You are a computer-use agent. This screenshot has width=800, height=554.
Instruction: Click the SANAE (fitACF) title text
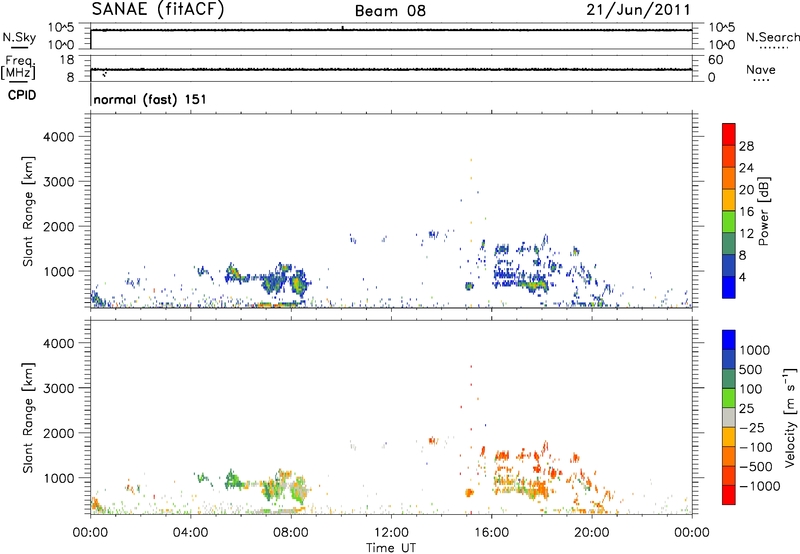pos(158,9)
